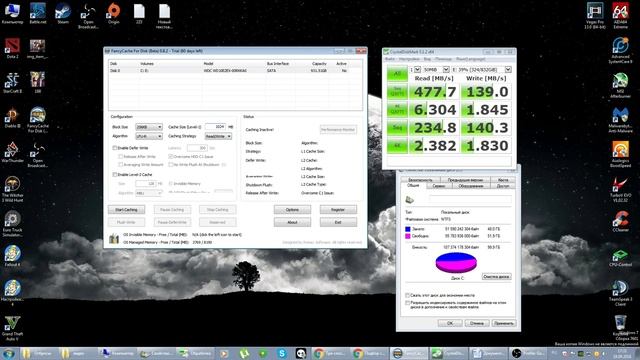Launch CCleaner desktop shortcut
The image size is (640, 360).
click(x=620, y=222)
